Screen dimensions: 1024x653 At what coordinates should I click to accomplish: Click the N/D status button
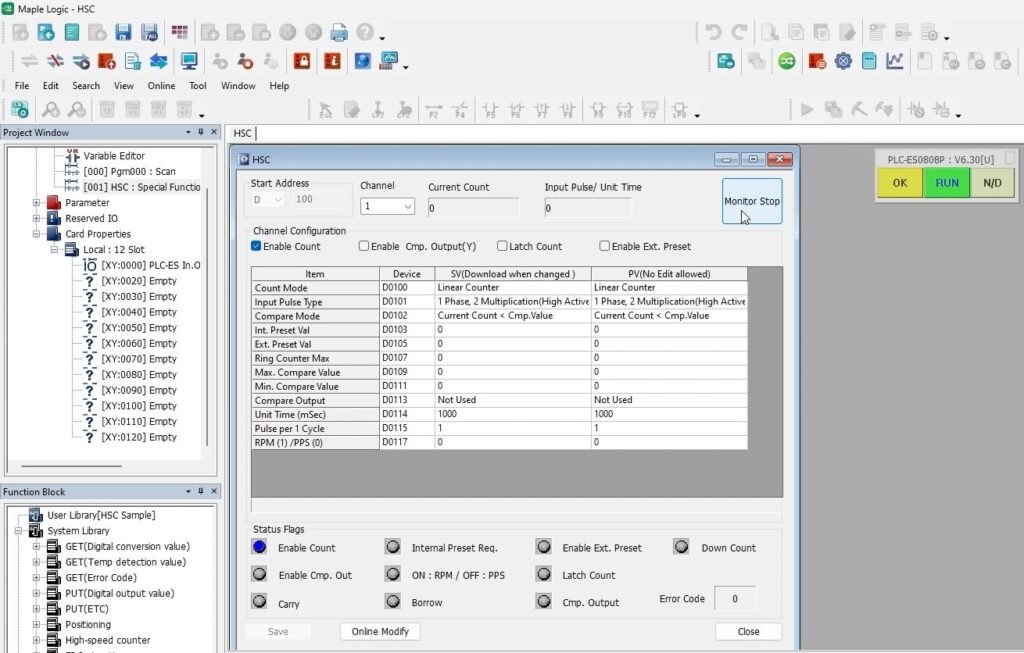click(992, 183)
